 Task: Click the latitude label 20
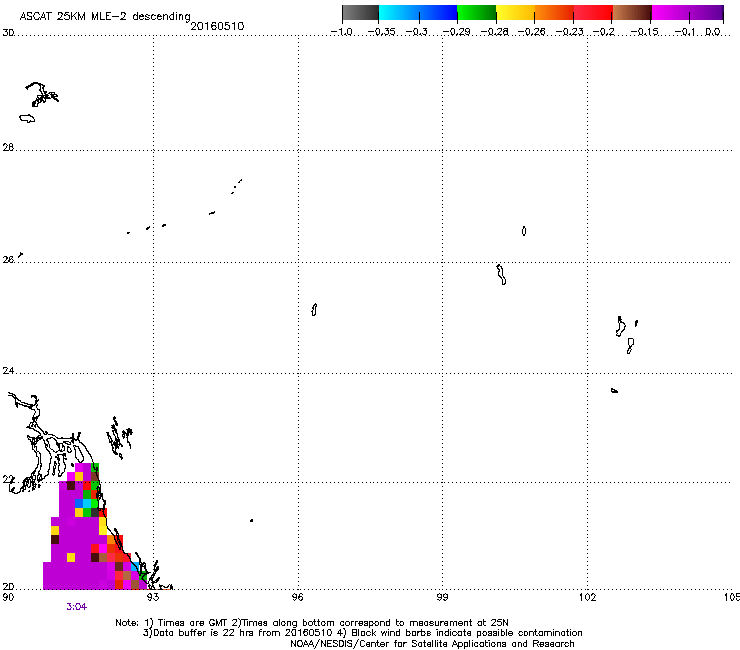[8, 587]
